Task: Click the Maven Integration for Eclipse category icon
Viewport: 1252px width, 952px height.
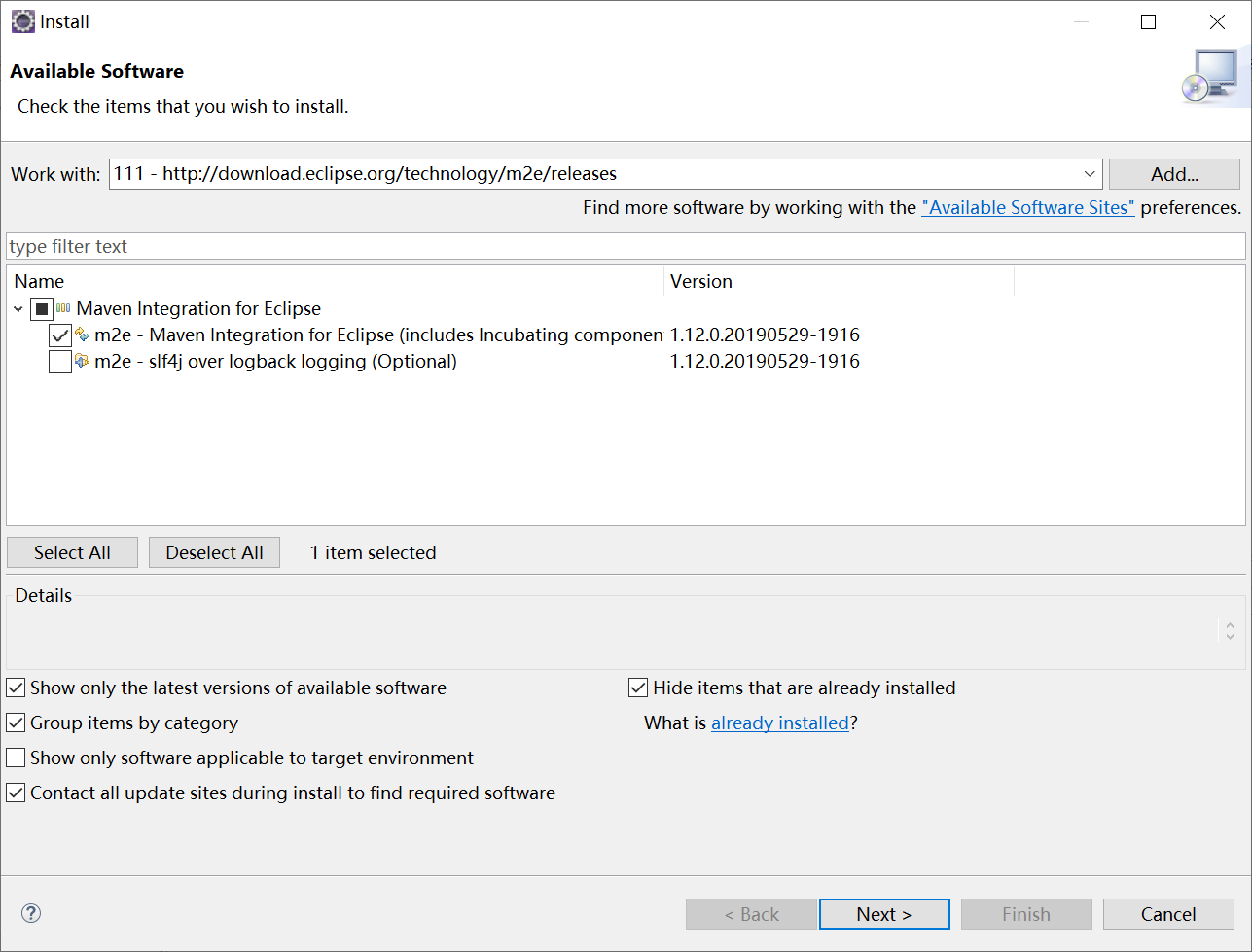Action: (64, 308)
